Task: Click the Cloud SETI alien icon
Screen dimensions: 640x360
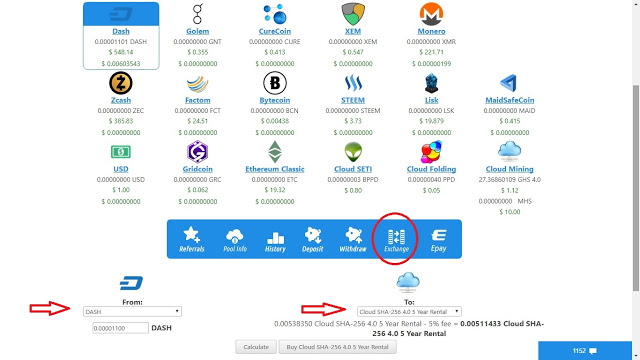Action: (353, 152)
